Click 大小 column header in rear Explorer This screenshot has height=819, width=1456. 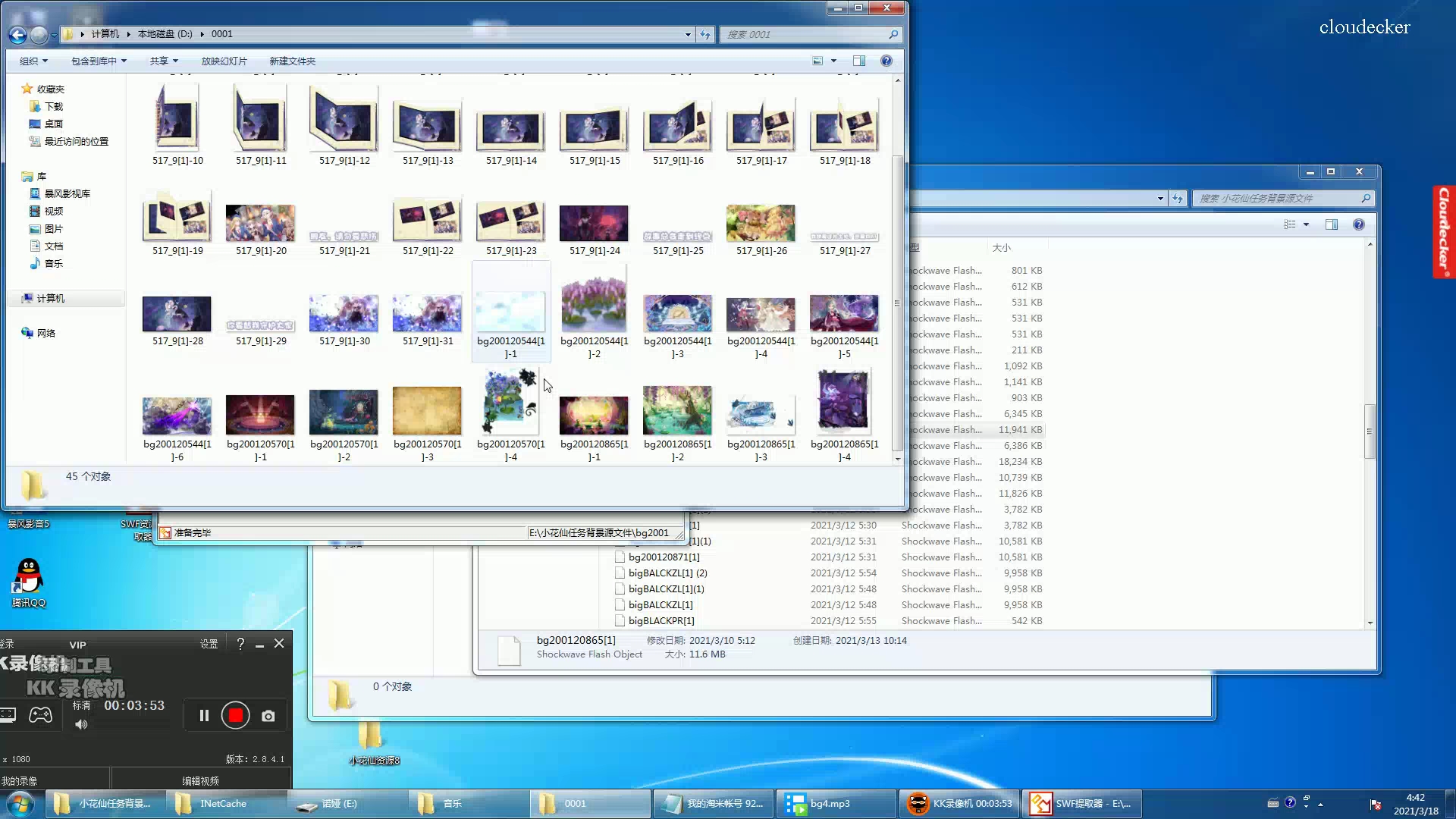[1001, 248]
